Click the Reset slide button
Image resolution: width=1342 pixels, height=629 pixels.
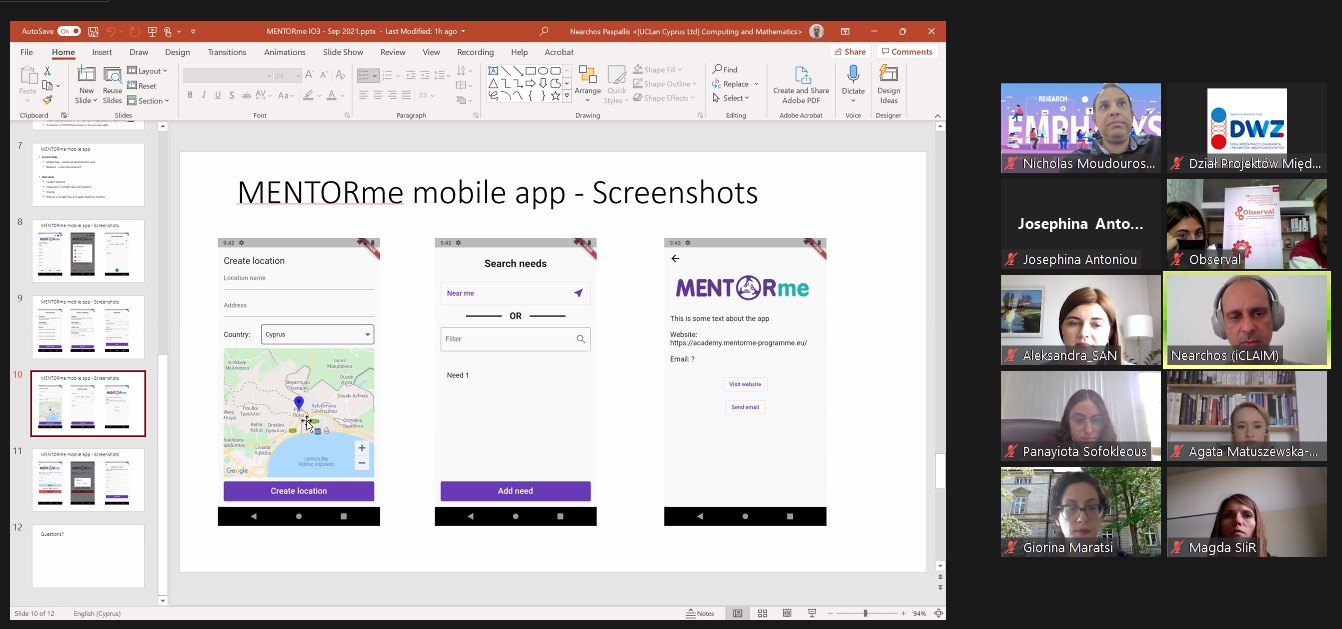(142, 86)
